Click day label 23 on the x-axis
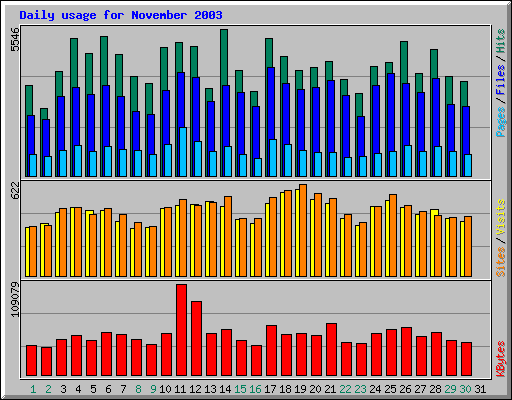Viewport: 512px width, 400px height. [360, 389]
